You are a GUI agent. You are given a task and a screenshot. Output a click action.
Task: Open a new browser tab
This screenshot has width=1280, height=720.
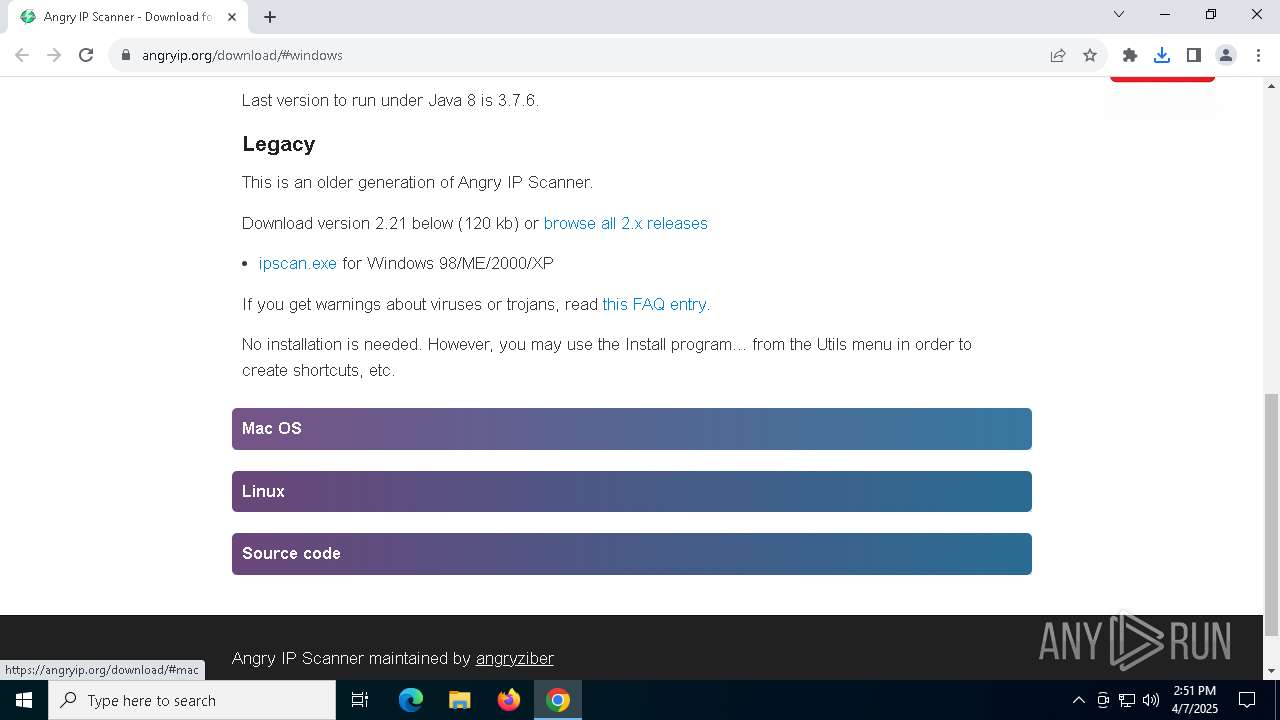pos(270,17)
